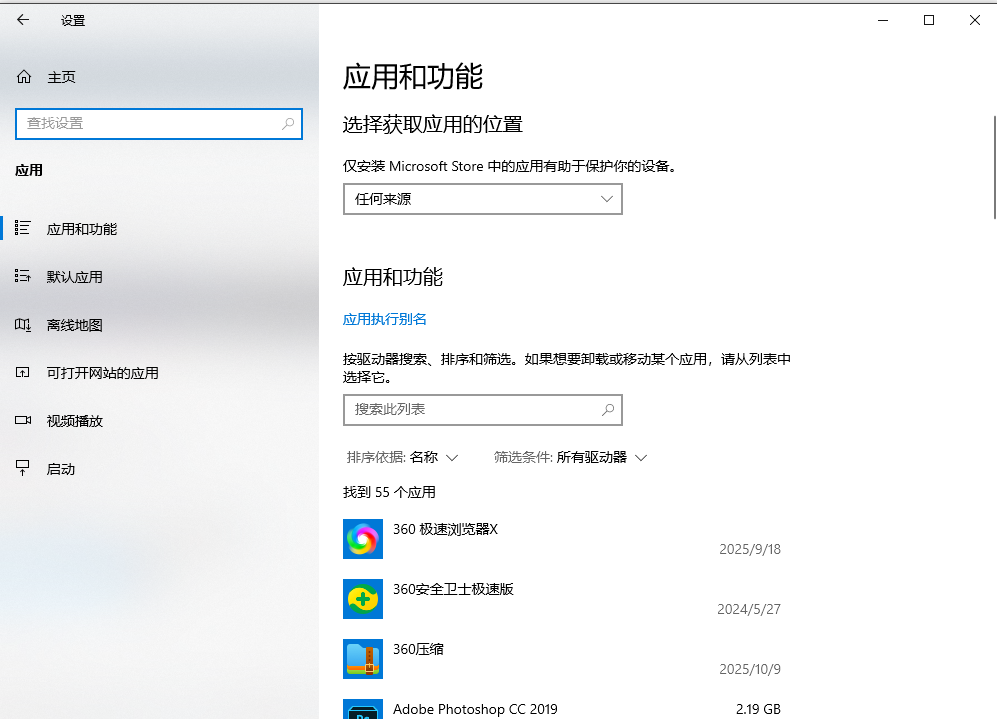Select the 360安全卫士极速版 app icon
The height and width of the screenshot is (719, 997).
[x=362, y=598]
